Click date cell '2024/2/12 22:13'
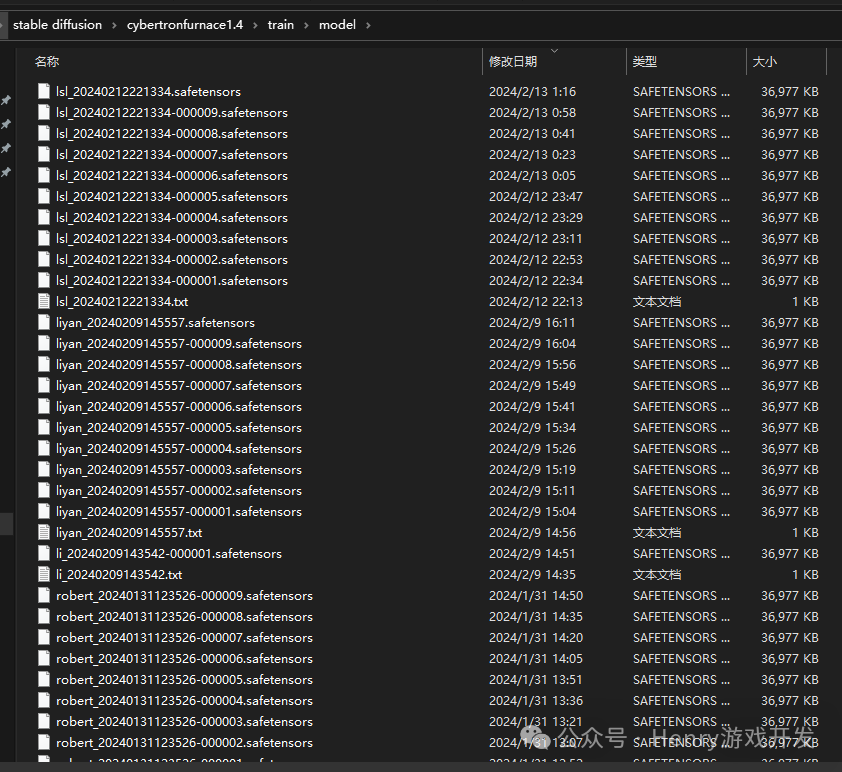The height and width of the screenshot is (772, 842). coord(535,301)
